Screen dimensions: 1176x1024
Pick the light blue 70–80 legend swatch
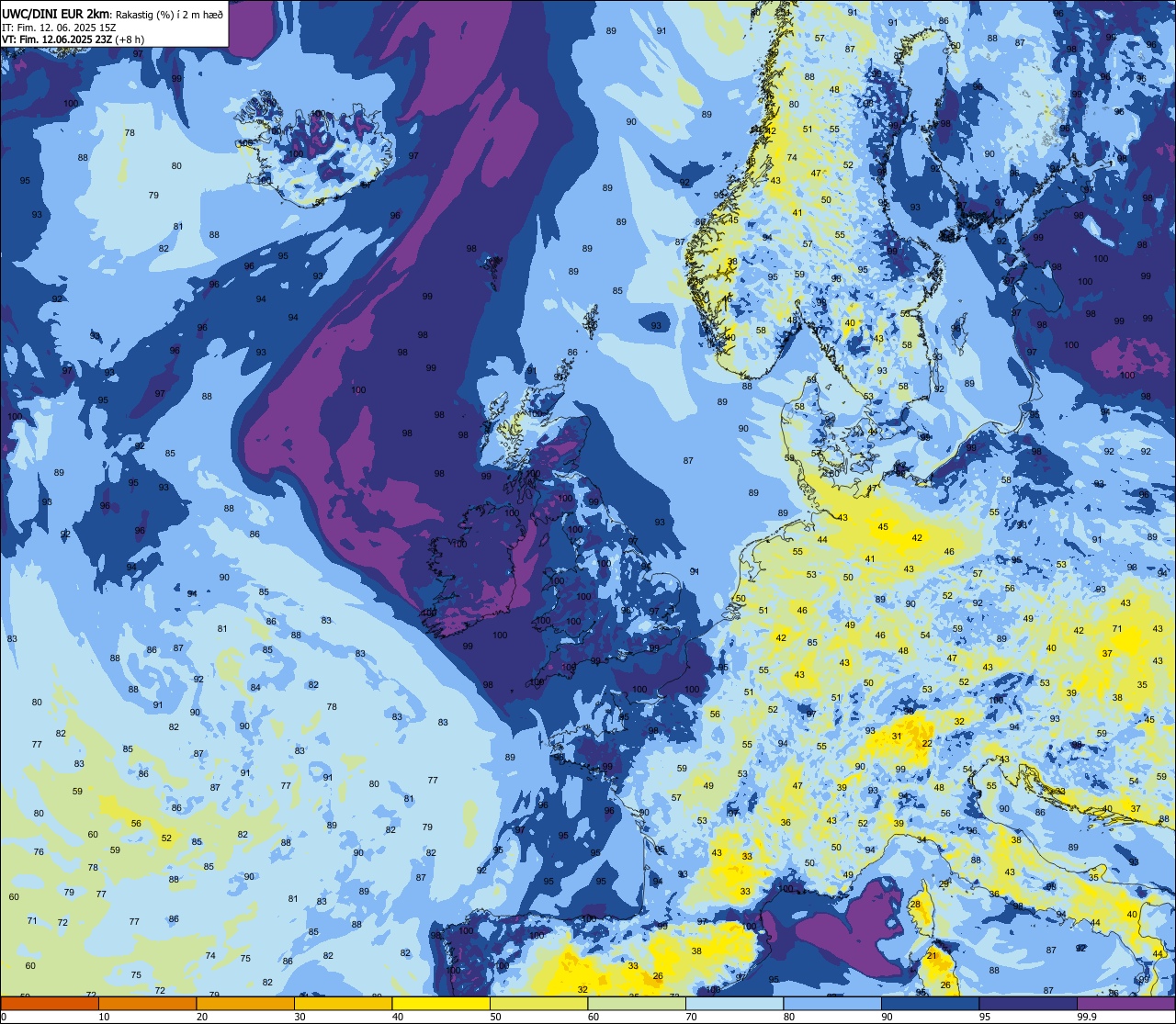pos(734,1004)
